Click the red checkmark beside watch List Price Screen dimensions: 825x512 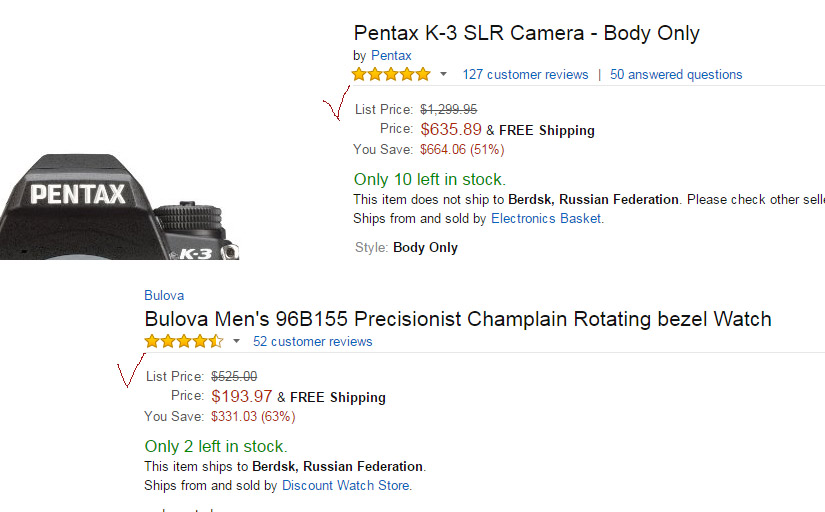pos(130,370)
